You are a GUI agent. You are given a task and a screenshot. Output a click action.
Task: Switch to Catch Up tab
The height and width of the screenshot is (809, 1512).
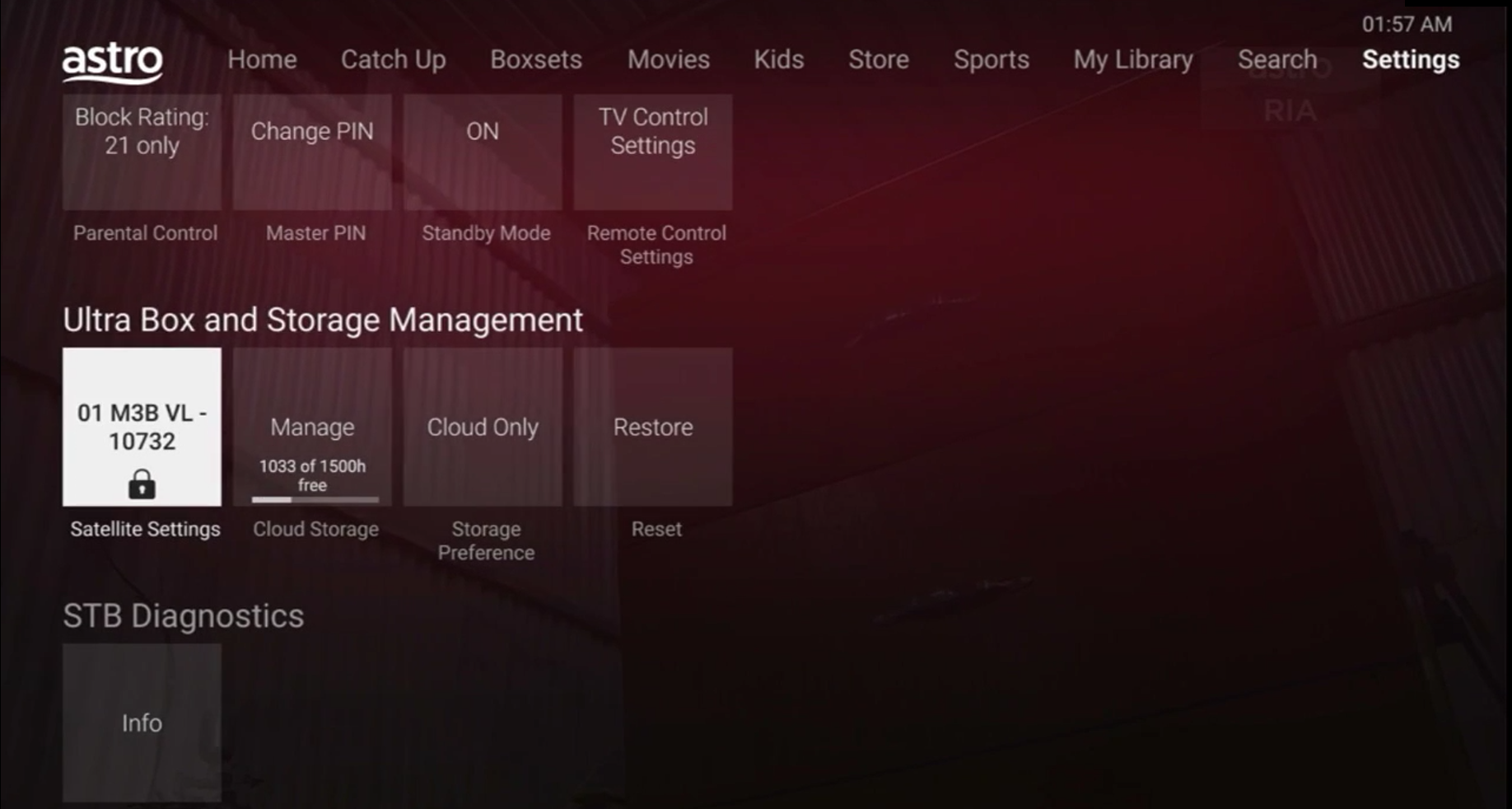coord(393,59)
